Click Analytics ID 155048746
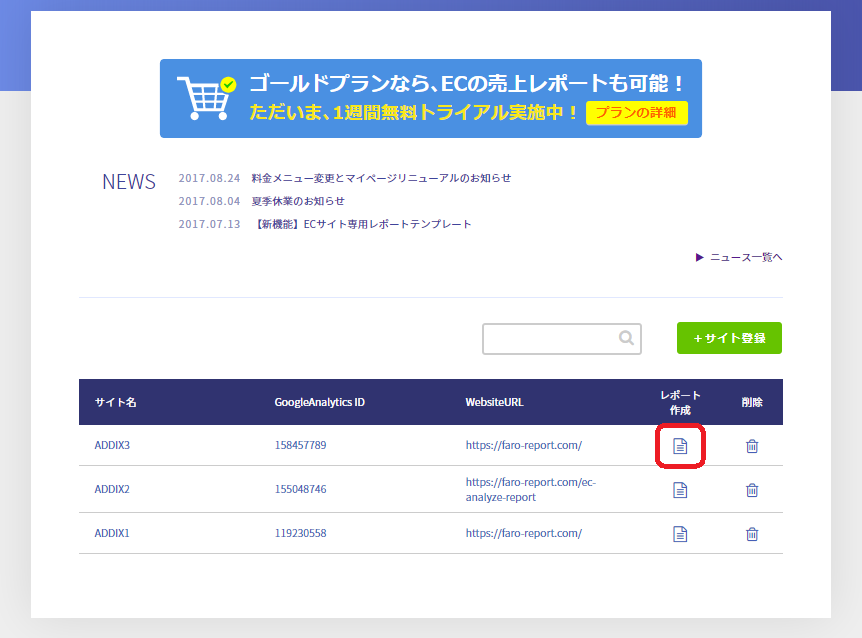This screenshot has width=862, height=638. pos(300,489)
